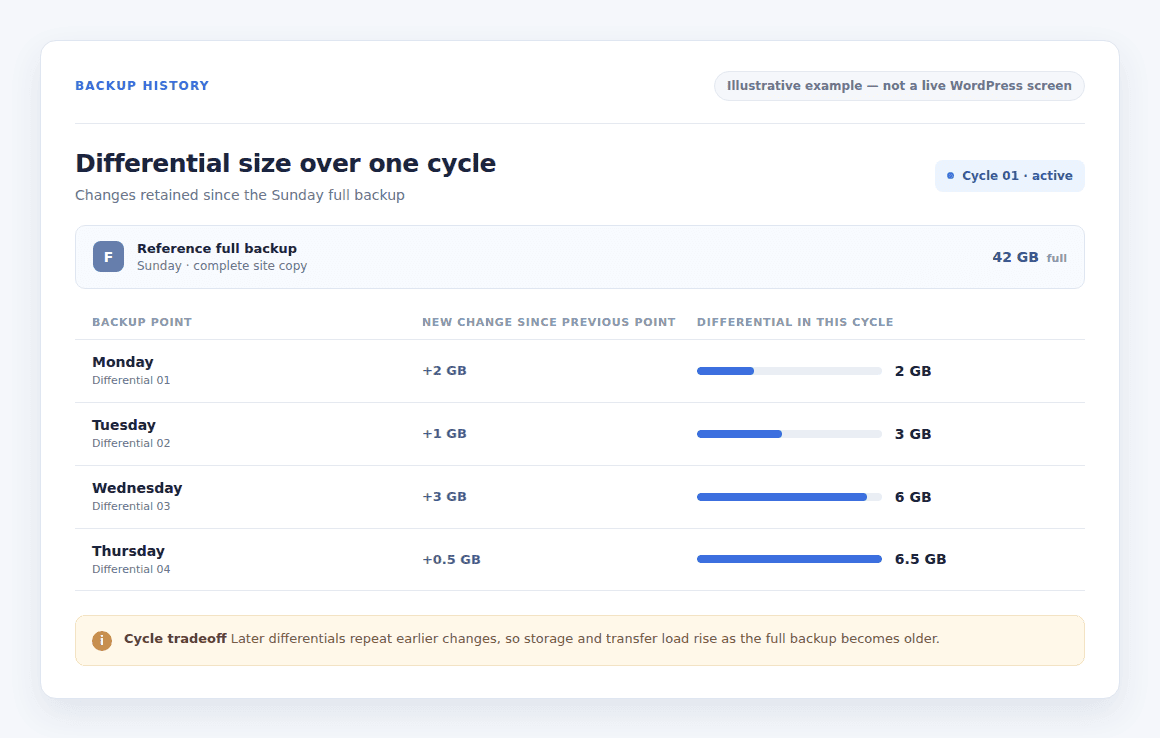Viewport: 1160px width, 738px height.
Task: Click the +1 GB change value
Action: pos(445,434)
